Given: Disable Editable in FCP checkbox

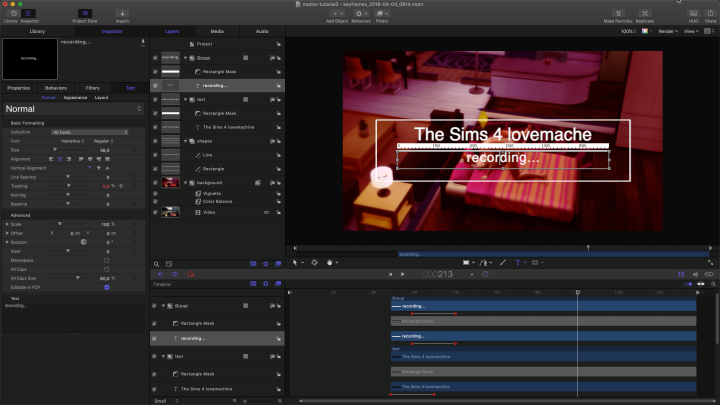Looking at the screenshot, I should coord(107,287).
